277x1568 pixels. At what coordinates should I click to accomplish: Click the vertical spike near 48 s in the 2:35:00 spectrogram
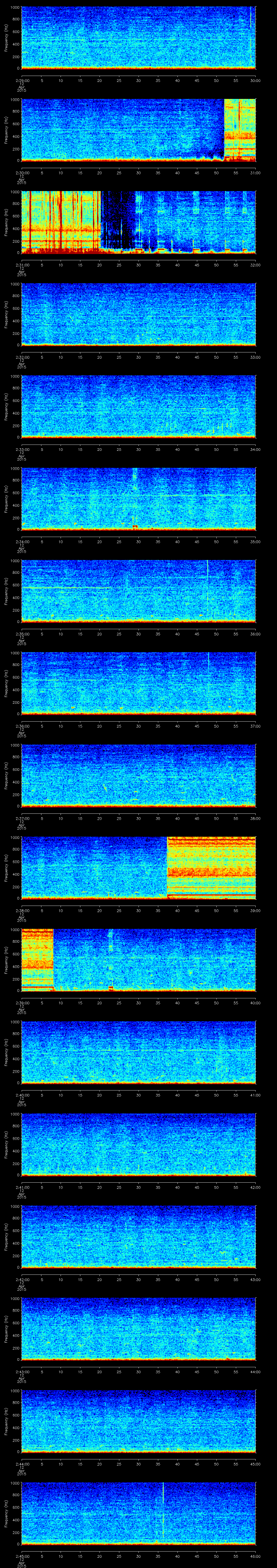tap(207, 591)
